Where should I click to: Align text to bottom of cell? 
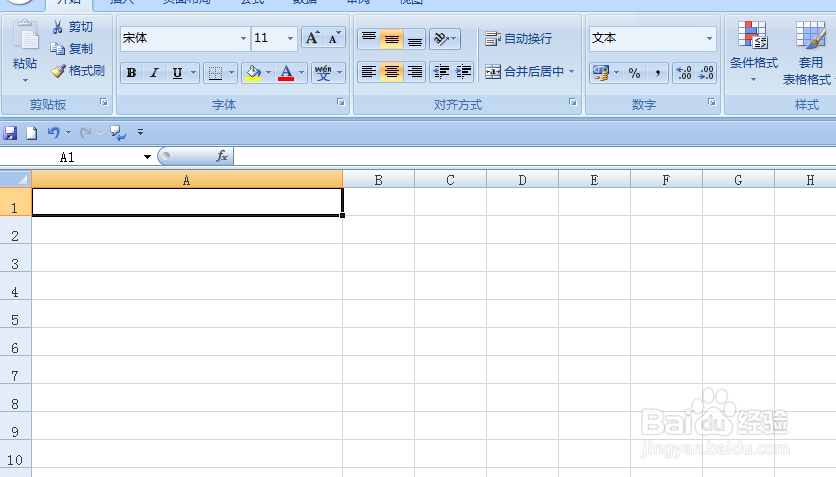coord(415,39)
